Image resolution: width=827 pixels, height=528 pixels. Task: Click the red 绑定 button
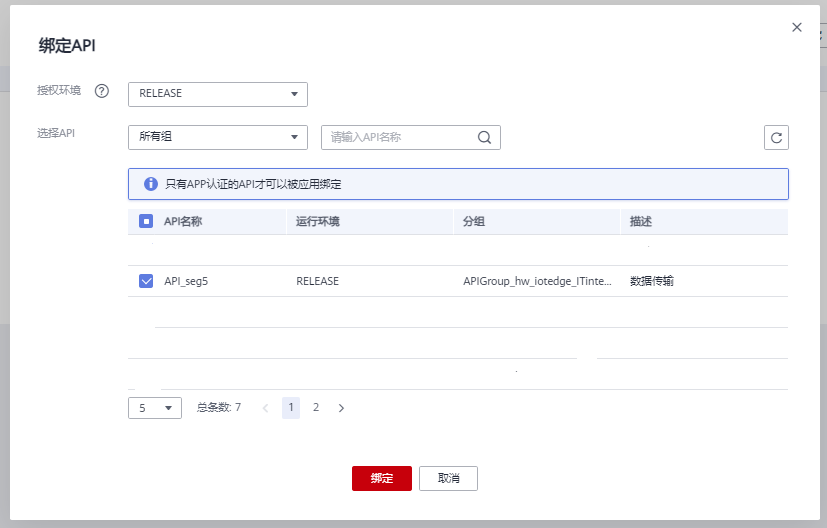click(382, 478)
